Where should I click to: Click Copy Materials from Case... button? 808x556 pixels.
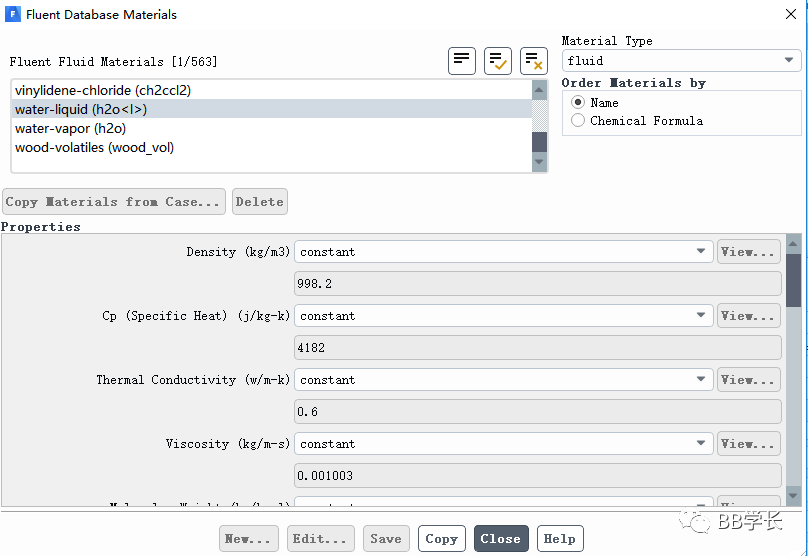(114, 201)
